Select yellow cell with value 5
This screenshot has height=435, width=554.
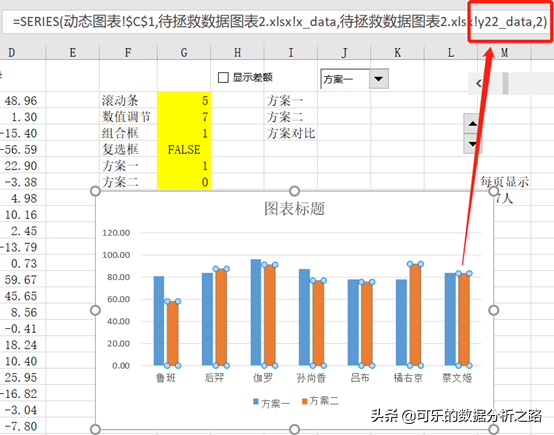pos(184,100)
